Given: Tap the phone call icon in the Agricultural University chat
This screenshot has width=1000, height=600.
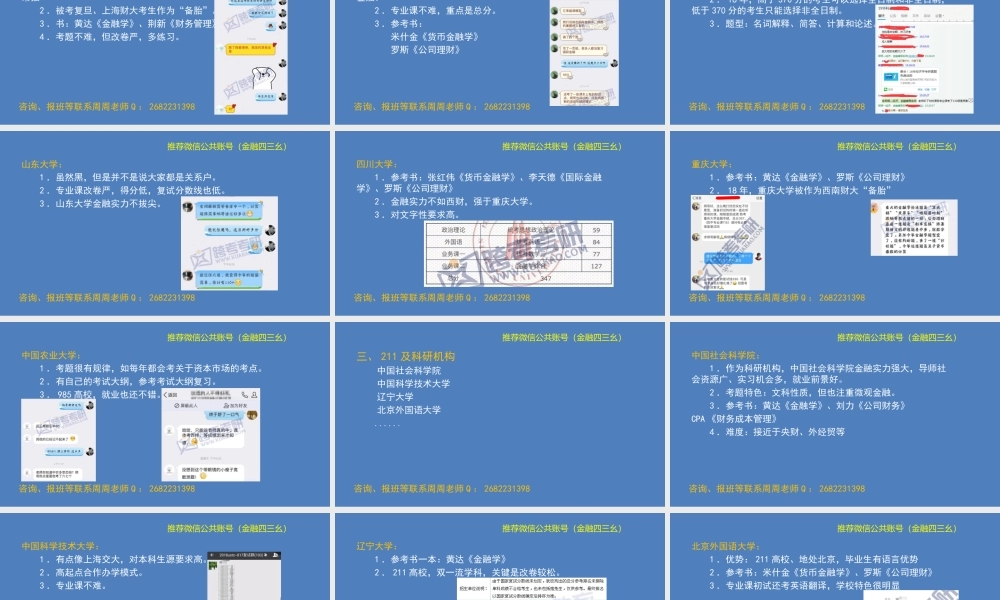Looking at the screenshot, I should [x=246, y=396].
